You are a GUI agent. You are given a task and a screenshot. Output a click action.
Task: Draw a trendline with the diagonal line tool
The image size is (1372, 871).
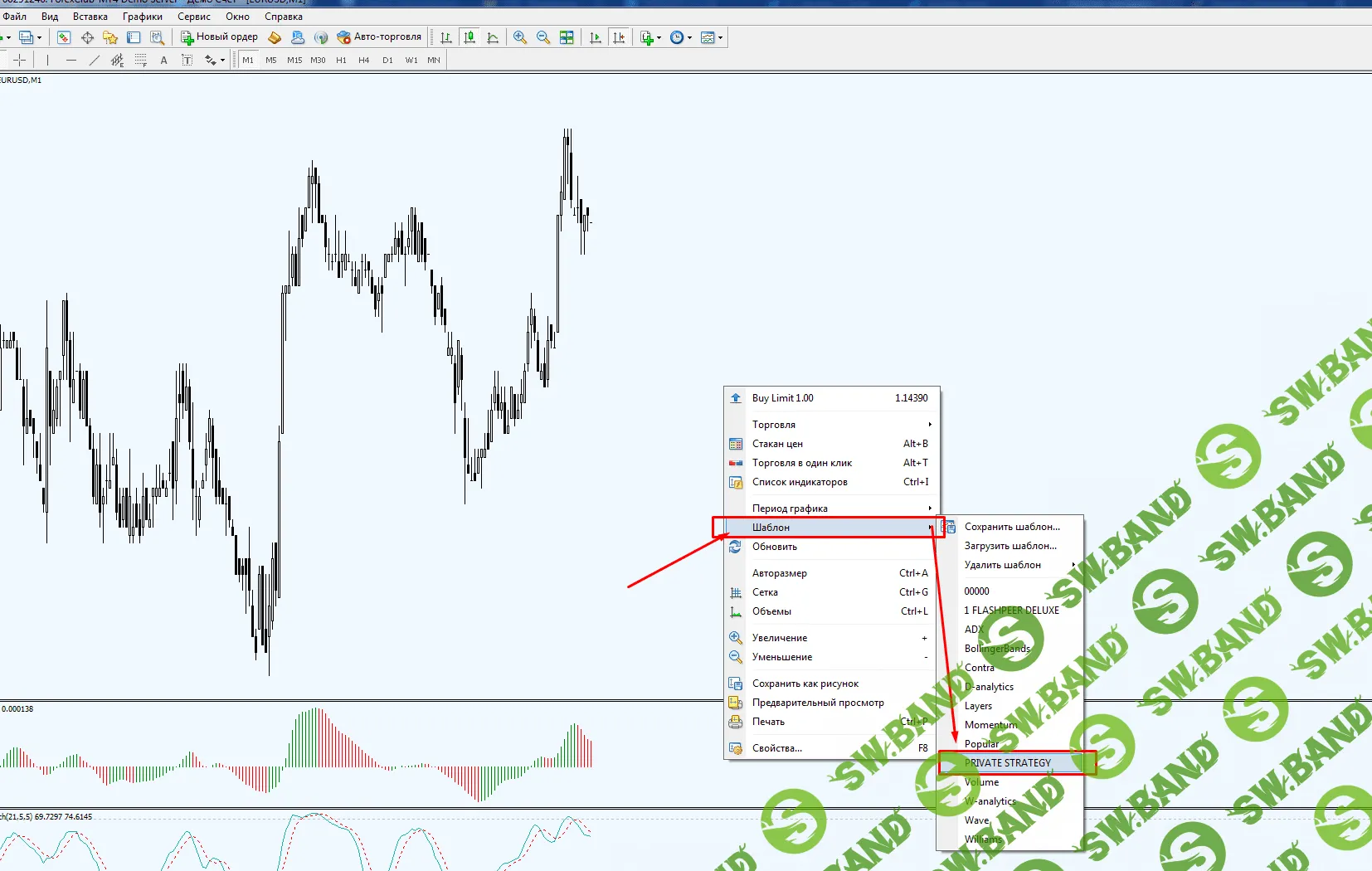pyautogui.click(x=94, y=60)
